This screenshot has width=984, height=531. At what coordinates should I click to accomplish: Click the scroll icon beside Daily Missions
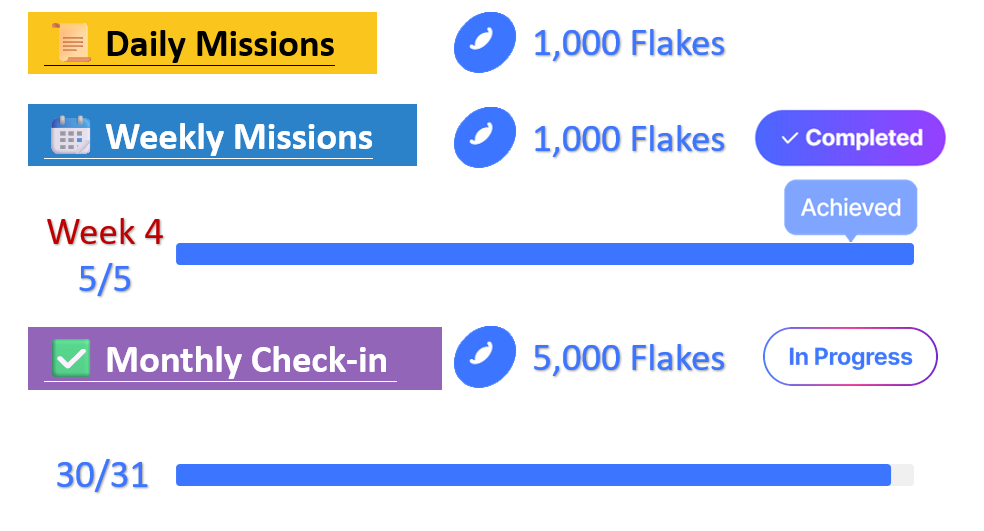(x=70, y=43)
